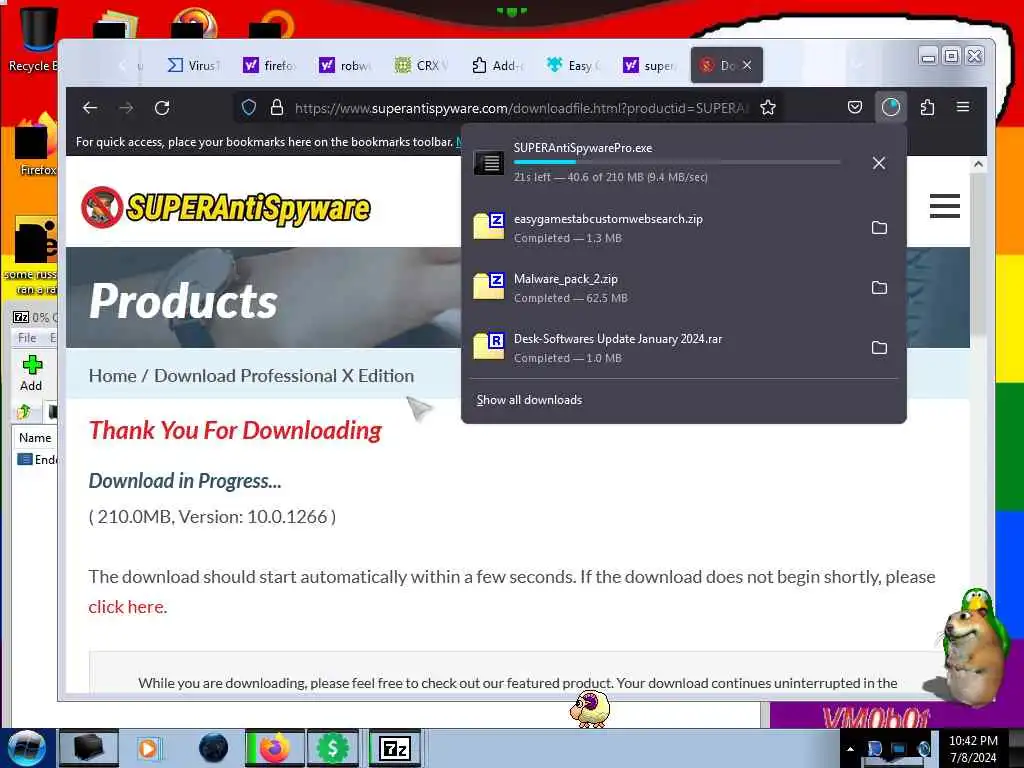Show Desk-Softwares Update rar in folder
The image size is (1024, 768).
[879, 348]
